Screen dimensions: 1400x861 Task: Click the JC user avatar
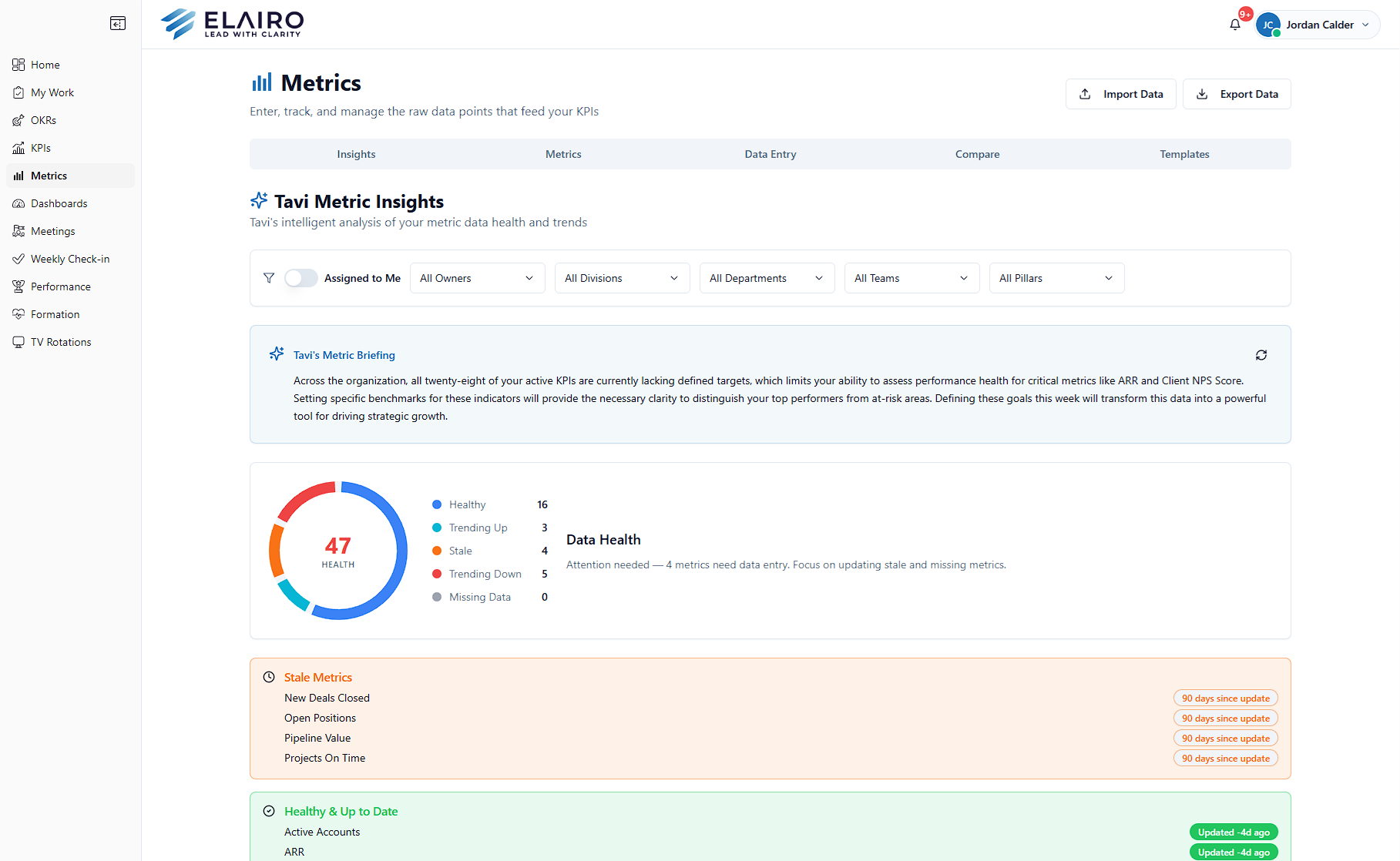pyautogui.click(x=1268, y=25)
